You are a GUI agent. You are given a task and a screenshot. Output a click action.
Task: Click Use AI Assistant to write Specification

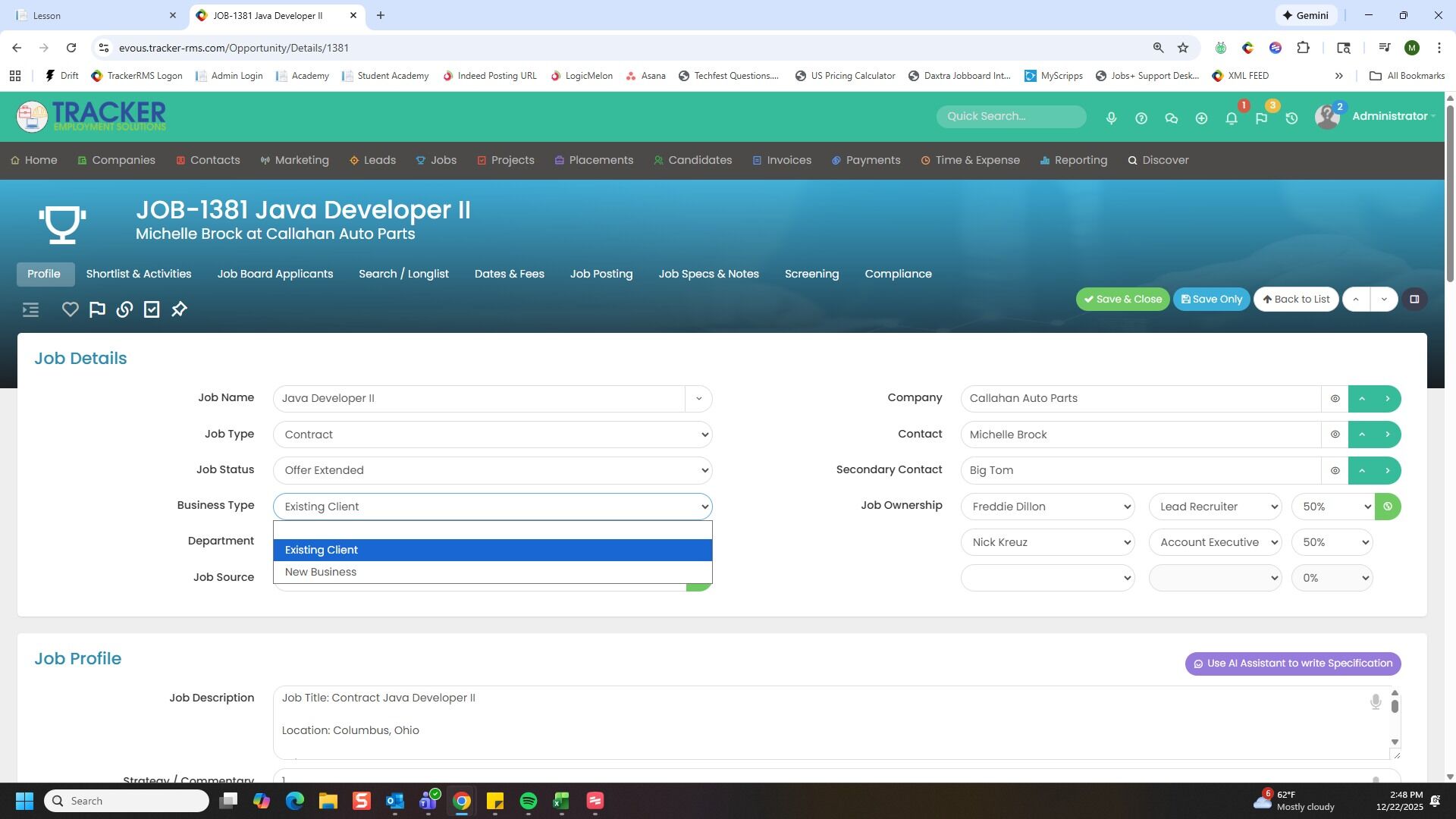click(x=1292, y=664)
